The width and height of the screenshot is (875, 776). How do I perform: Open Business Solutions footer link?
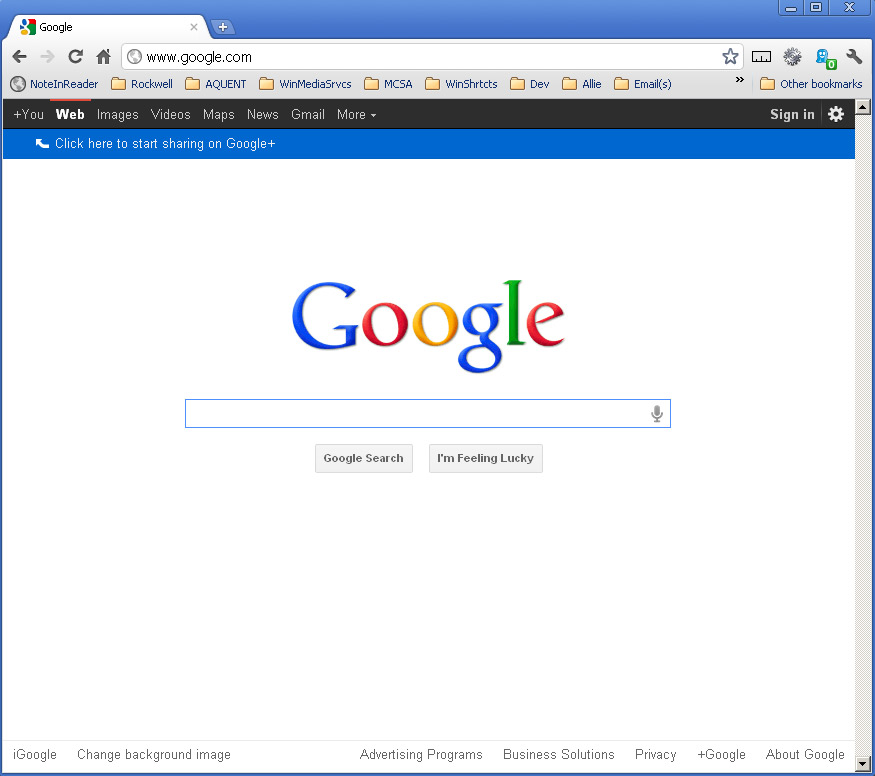(x=559, y=754)
